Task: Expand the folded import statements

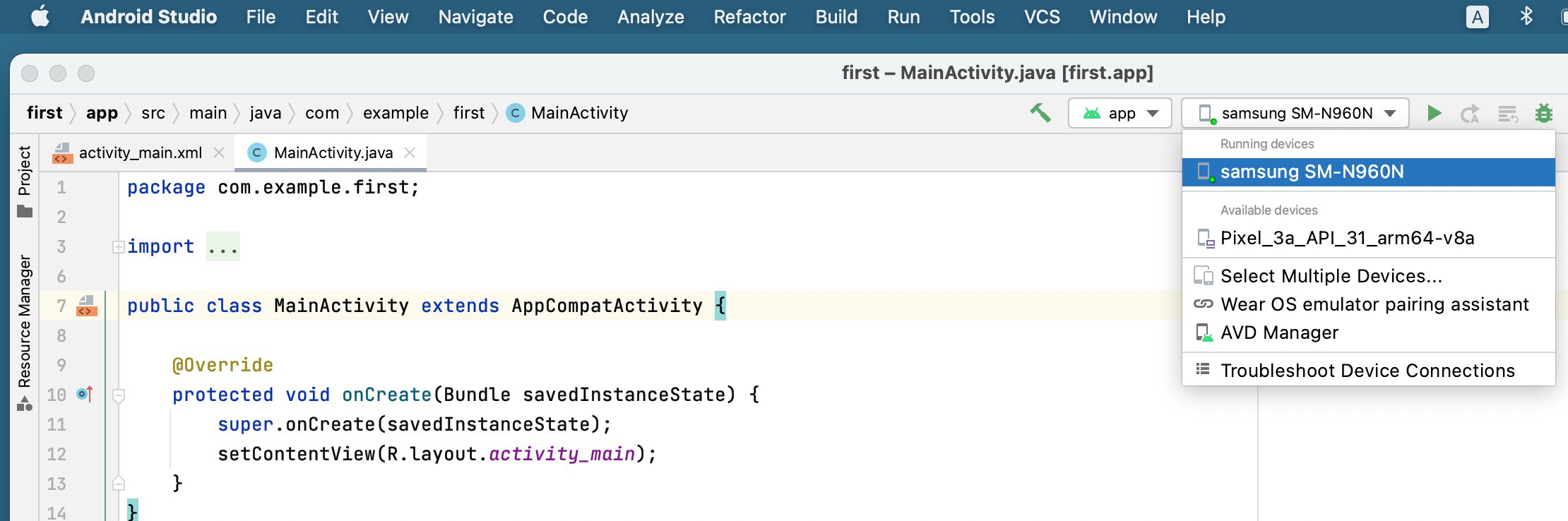Action: (x=119, y=246)
